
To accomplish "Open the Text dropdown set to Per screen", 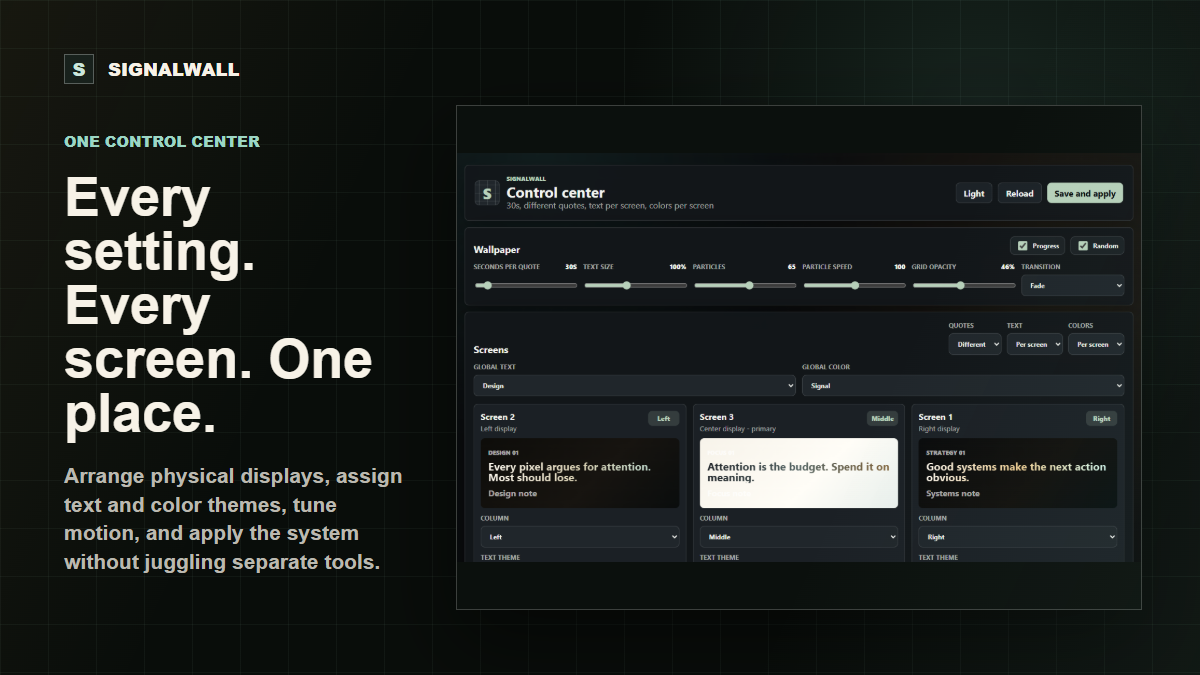I will tap(1034, 344).
